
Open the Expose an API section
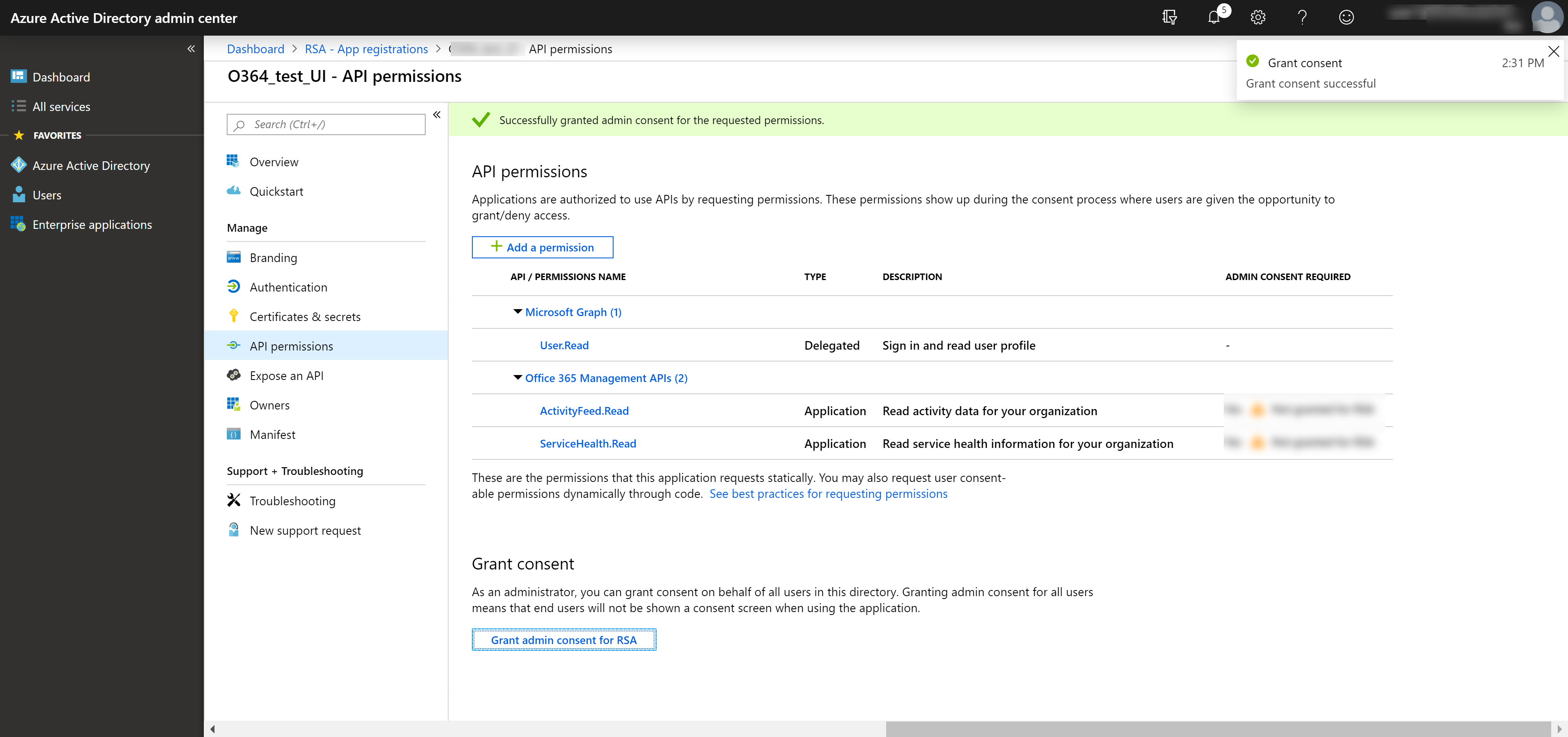pyautogui.click(x=286, y=375)
